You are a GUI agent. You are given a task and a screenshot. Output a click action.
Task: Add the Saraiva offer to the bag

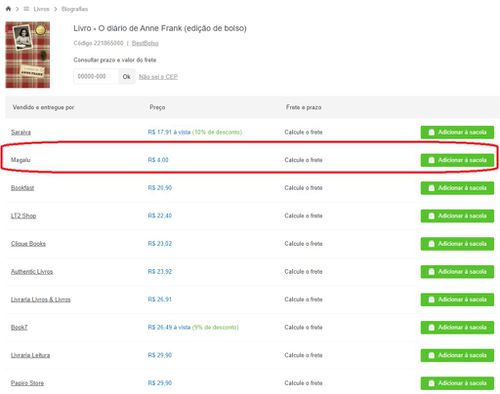click(457, 132)
